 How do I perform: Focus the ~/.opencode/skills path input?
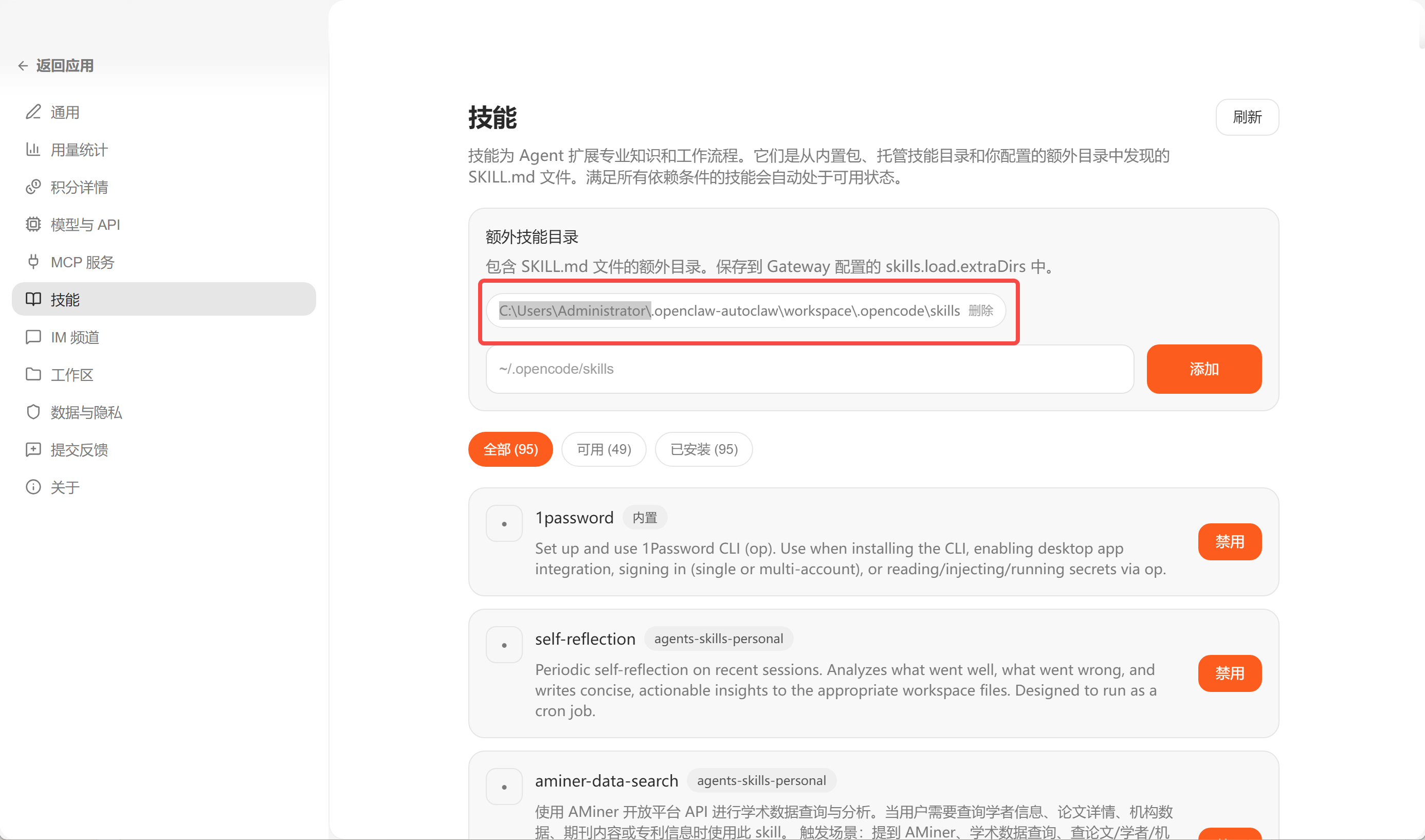[809, 369]
